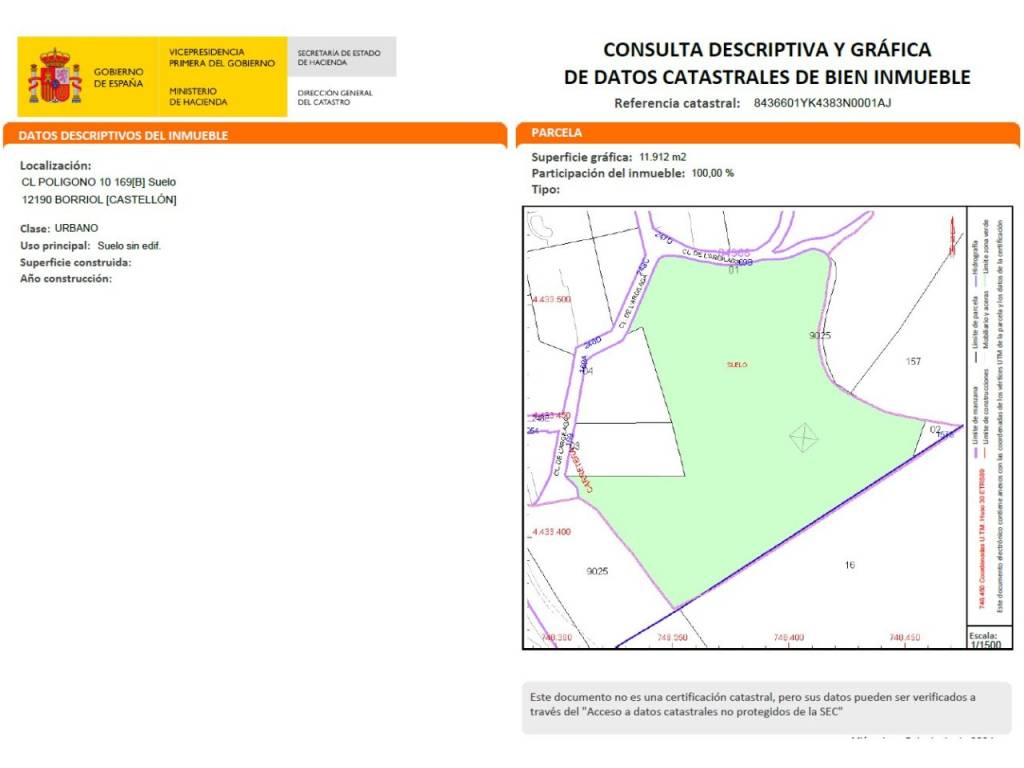Click the Vicepresidencia Primera del Gobierno label

point(221,57)
